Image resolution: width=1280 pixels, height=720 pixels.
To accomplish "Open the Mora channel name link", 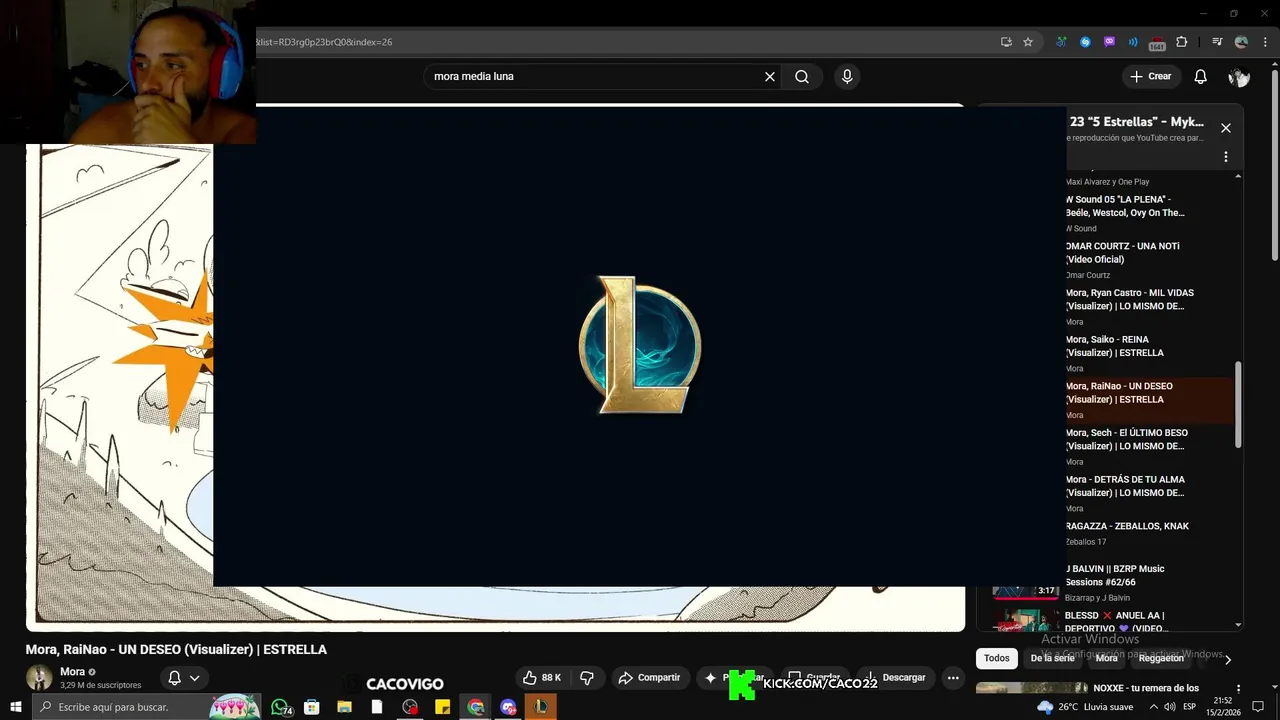I will [72, 672].
